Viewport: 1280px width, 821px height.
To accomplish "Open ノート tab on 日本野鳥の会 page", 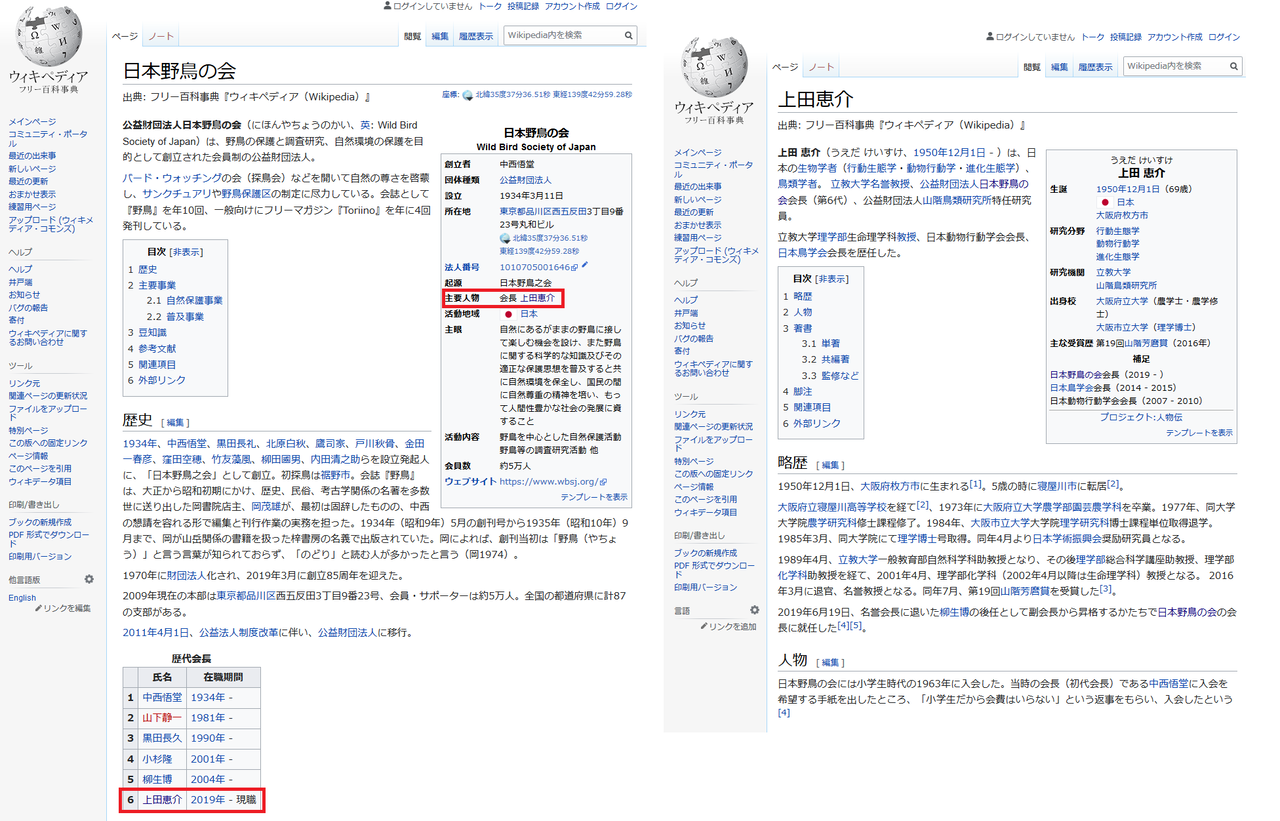I will tap(160, 36).
